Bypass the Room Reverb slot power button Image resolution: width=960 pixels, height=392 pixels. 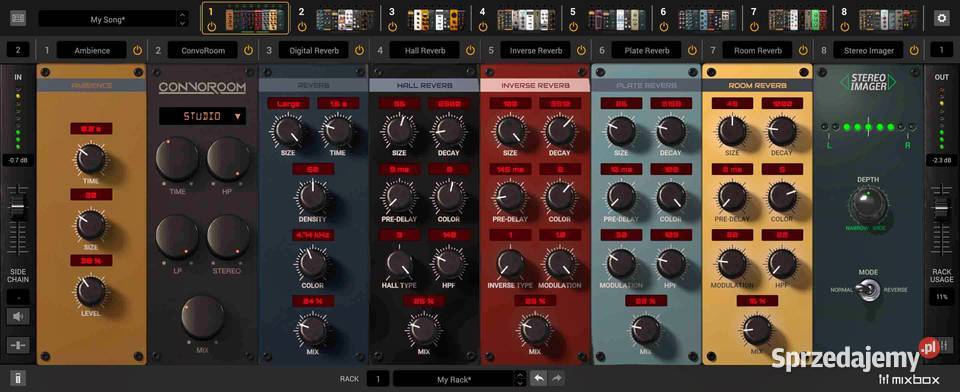coord(803,50)
